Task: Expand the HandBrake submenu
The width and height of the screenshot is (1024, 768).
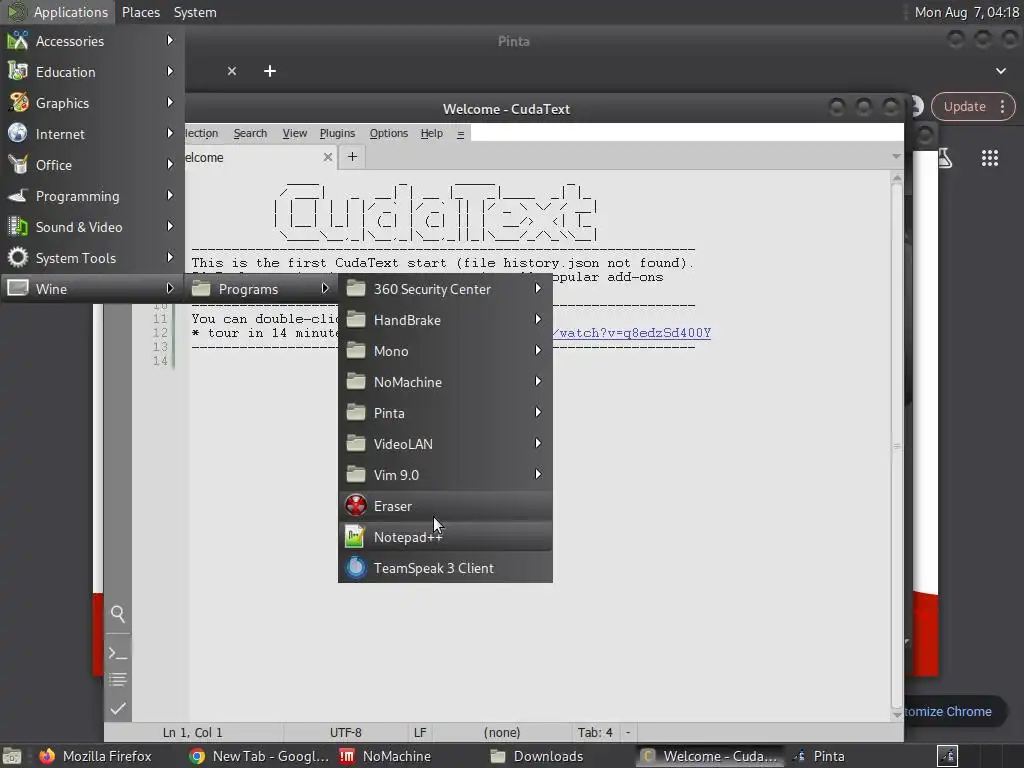Action: [x=445, y=320]
